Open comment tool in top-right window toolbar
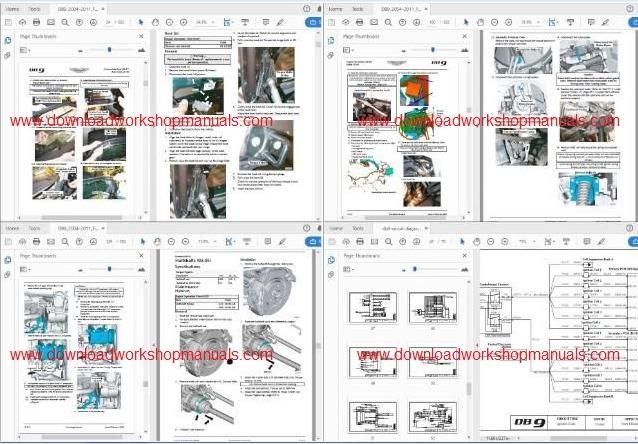The image size is (638, 444). [591, 22]
